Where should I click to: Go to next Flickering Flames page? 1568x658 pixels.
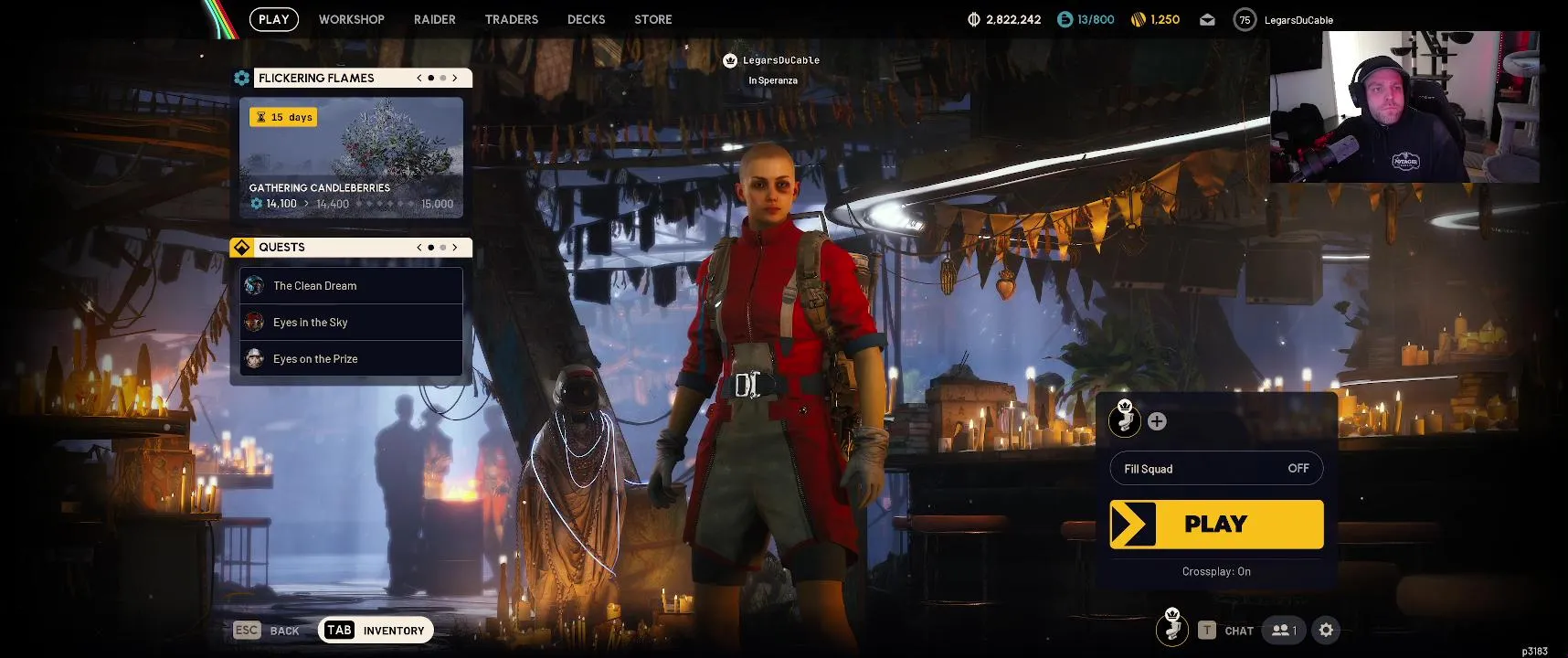[454, 78]
